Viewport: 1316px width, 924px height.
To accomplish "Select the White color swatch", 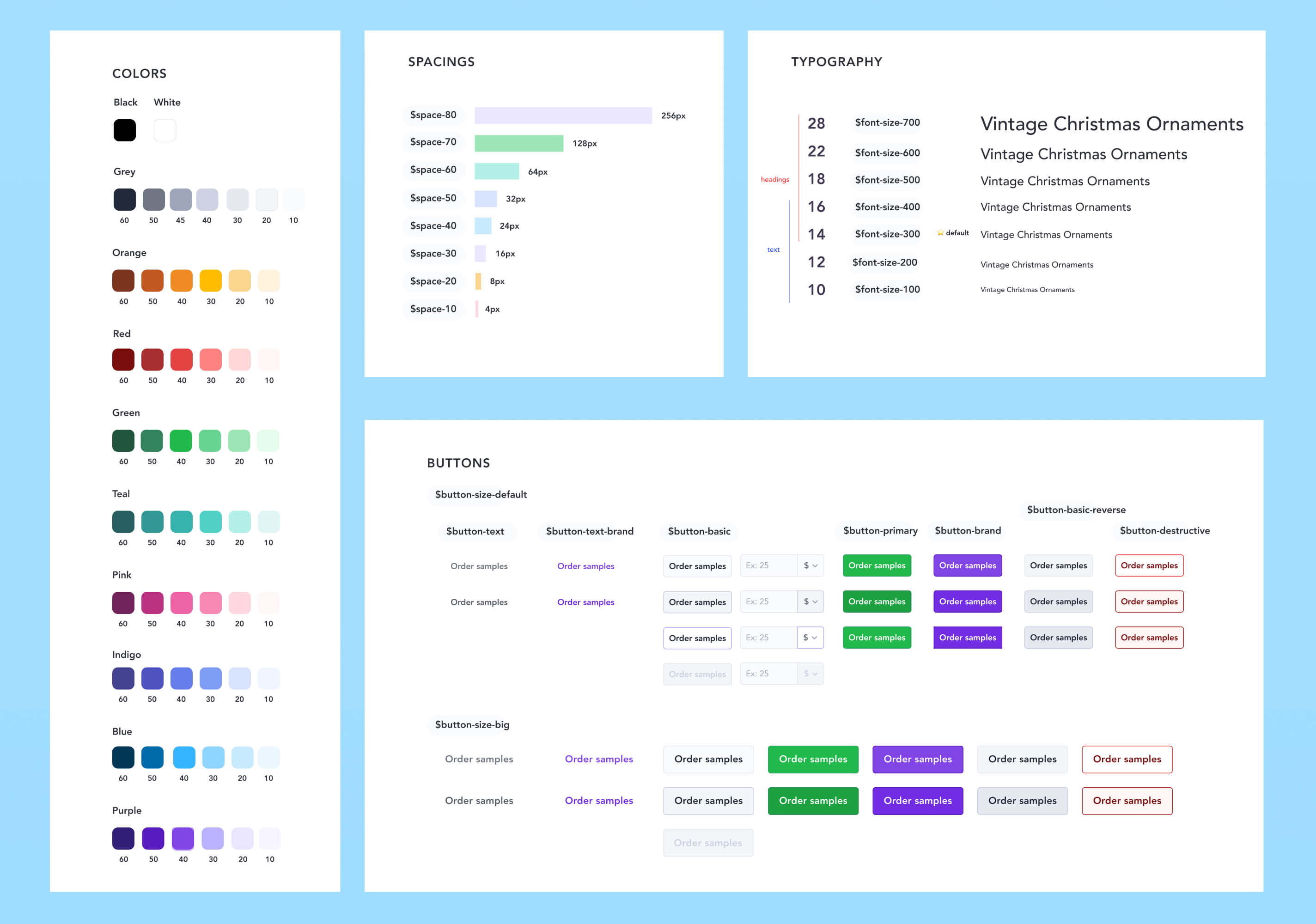I will click(165, 130).
